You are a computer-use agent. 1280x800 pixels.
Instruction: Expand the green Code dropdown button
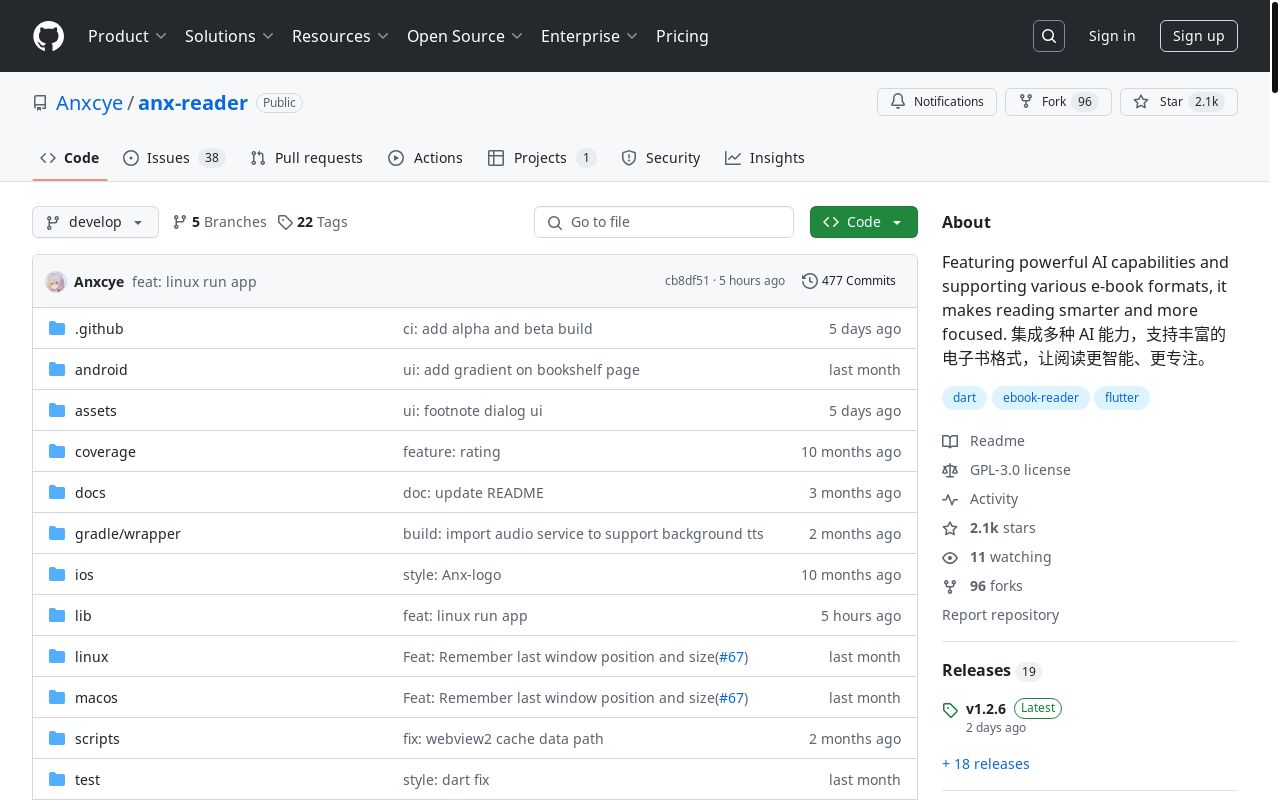tap(863, 222)
